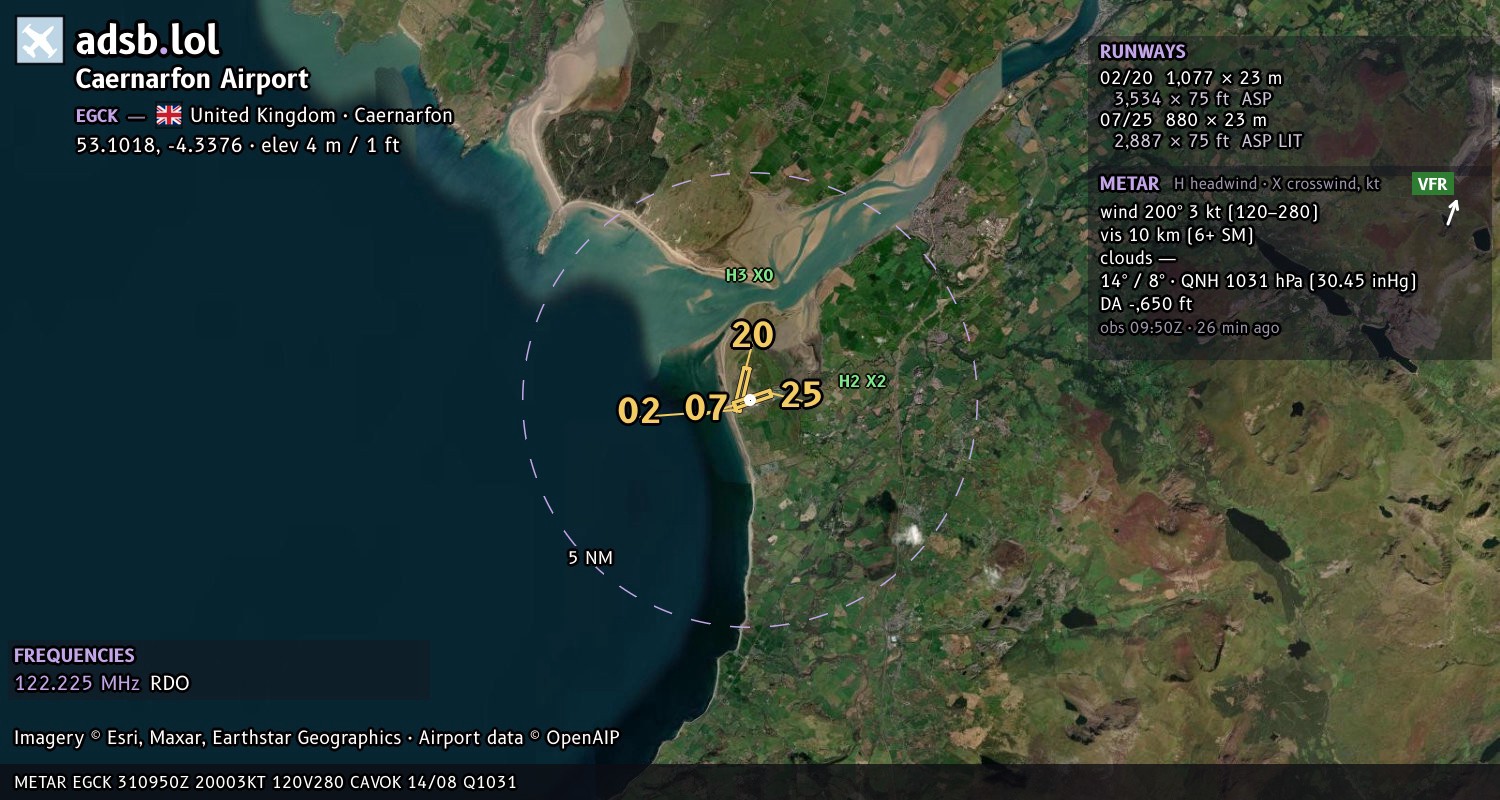Click the FREQUENCIES panel heading
Screen dimensions: 1500x800
click(x=74, y=656)
